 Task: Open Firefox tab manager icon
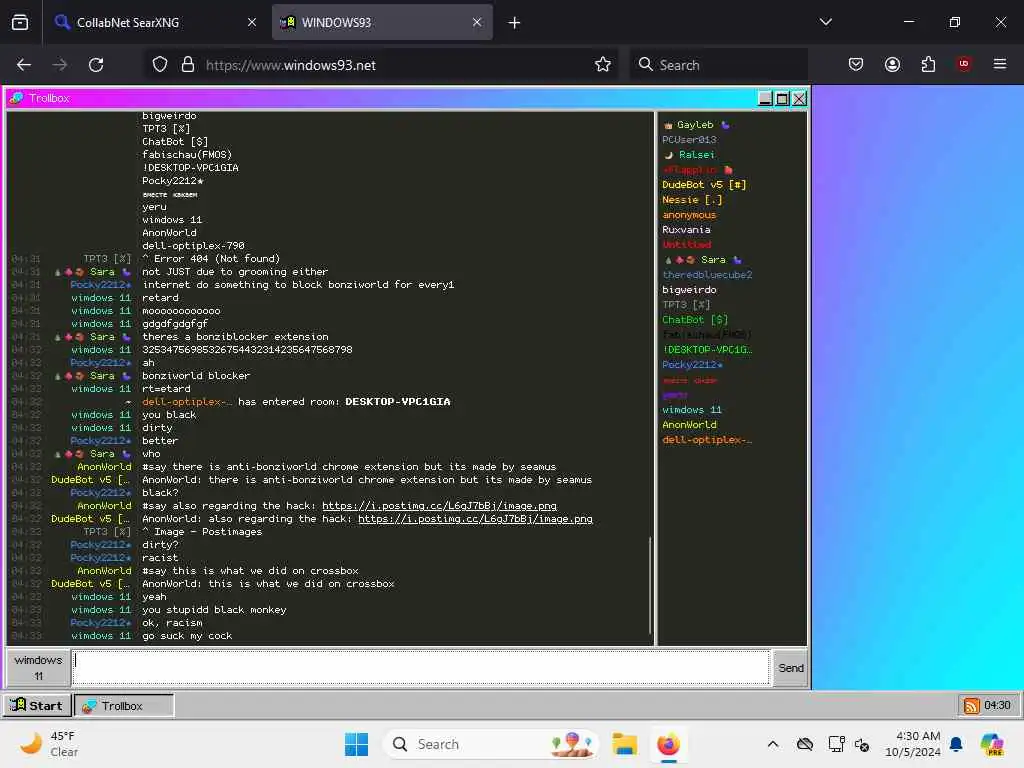coord(20,22)
